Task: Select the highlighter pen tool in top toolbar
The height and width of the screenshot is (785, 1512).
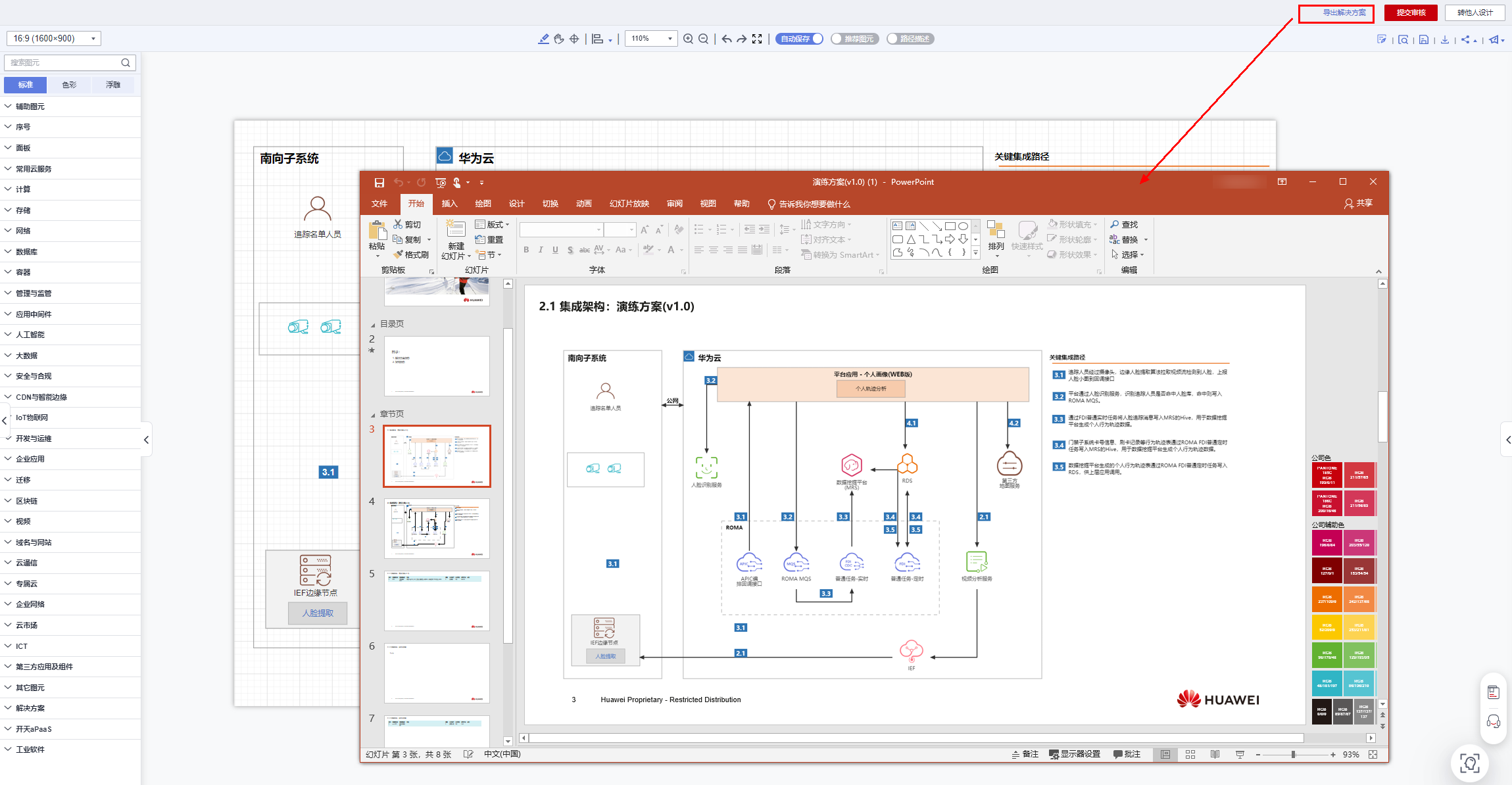Action: pyautogui.click(x=543, y=39)
